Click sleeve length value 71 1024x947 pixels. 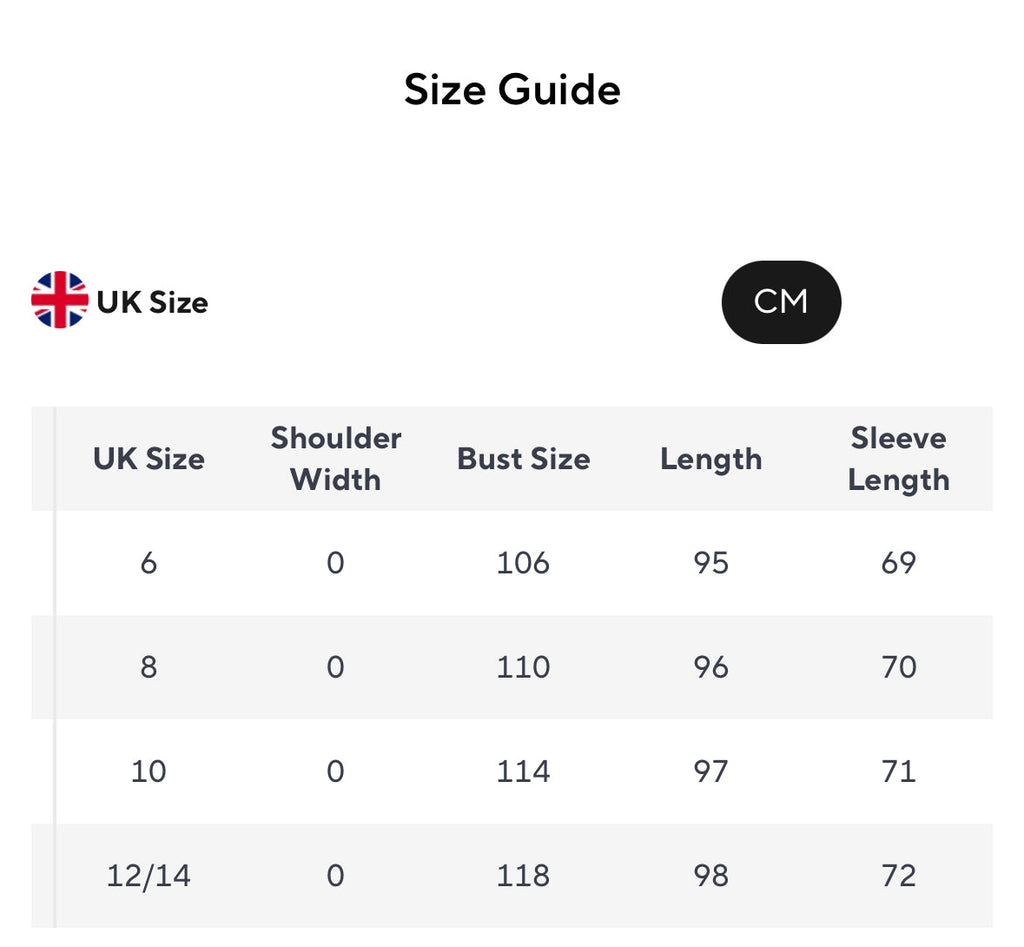click(x=898, y=771)
